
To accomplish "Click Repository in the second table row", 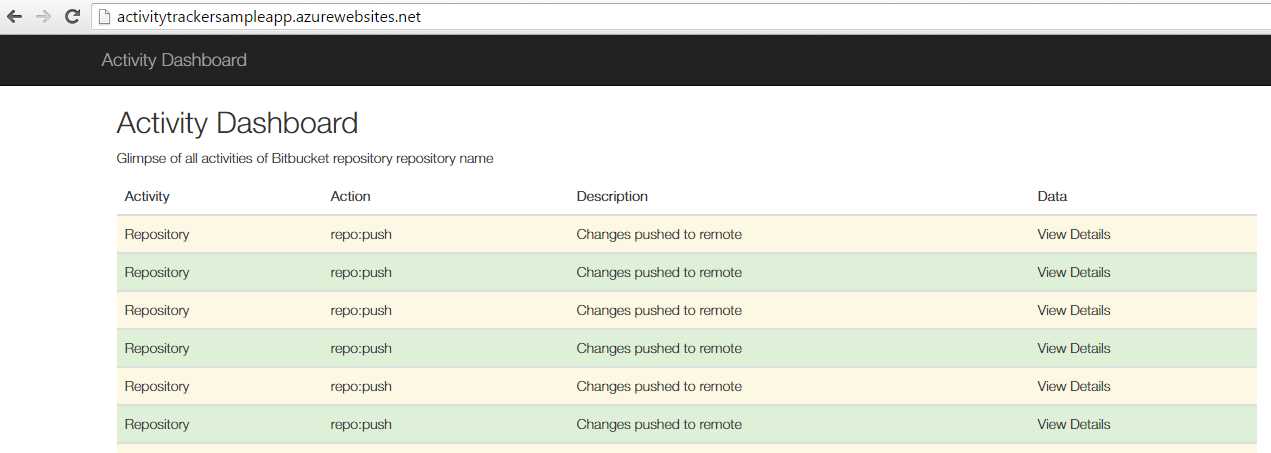I will click(x=157, y=272).
